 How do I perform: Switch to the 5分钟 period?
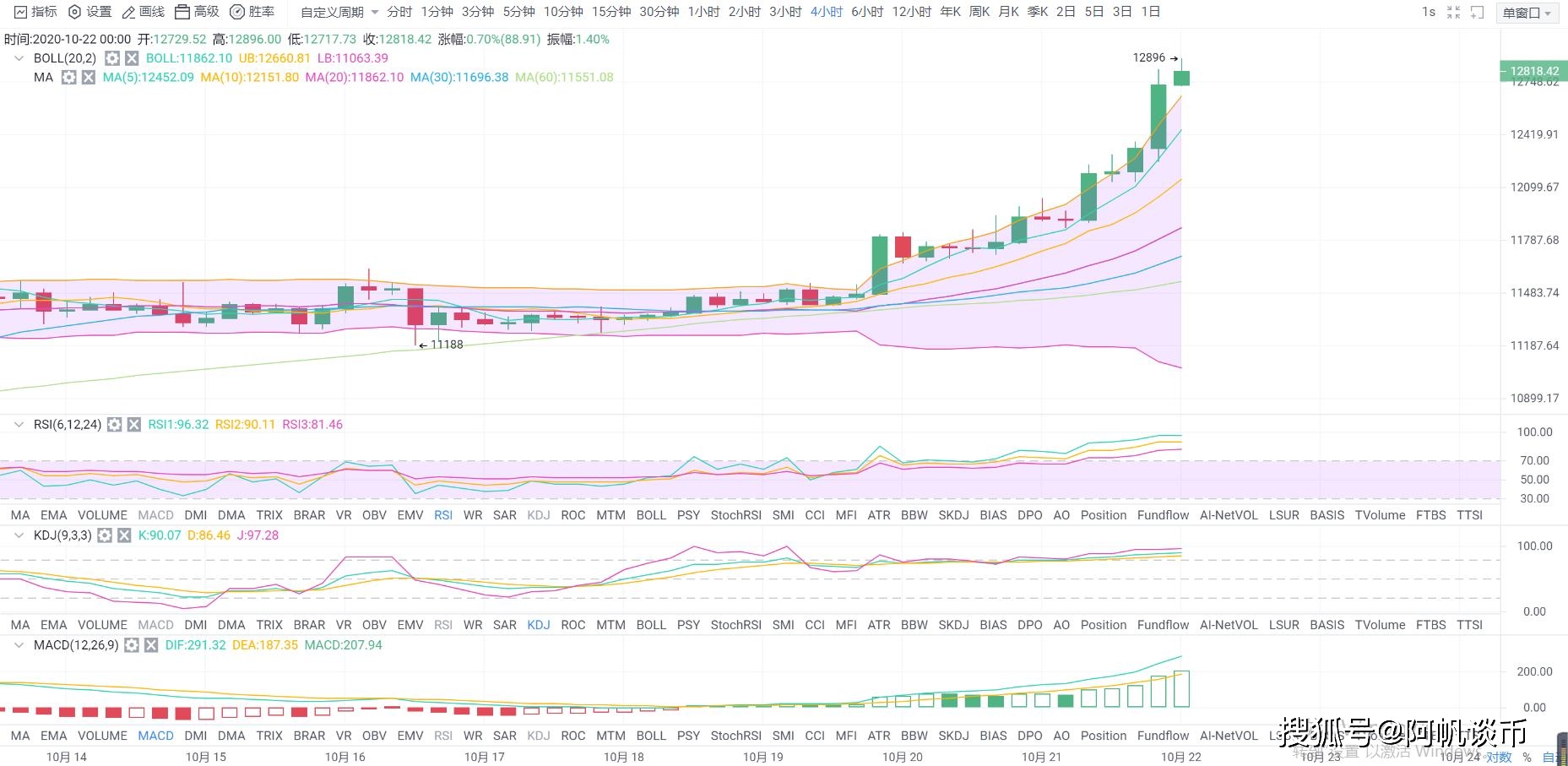(x=518, y=12)
